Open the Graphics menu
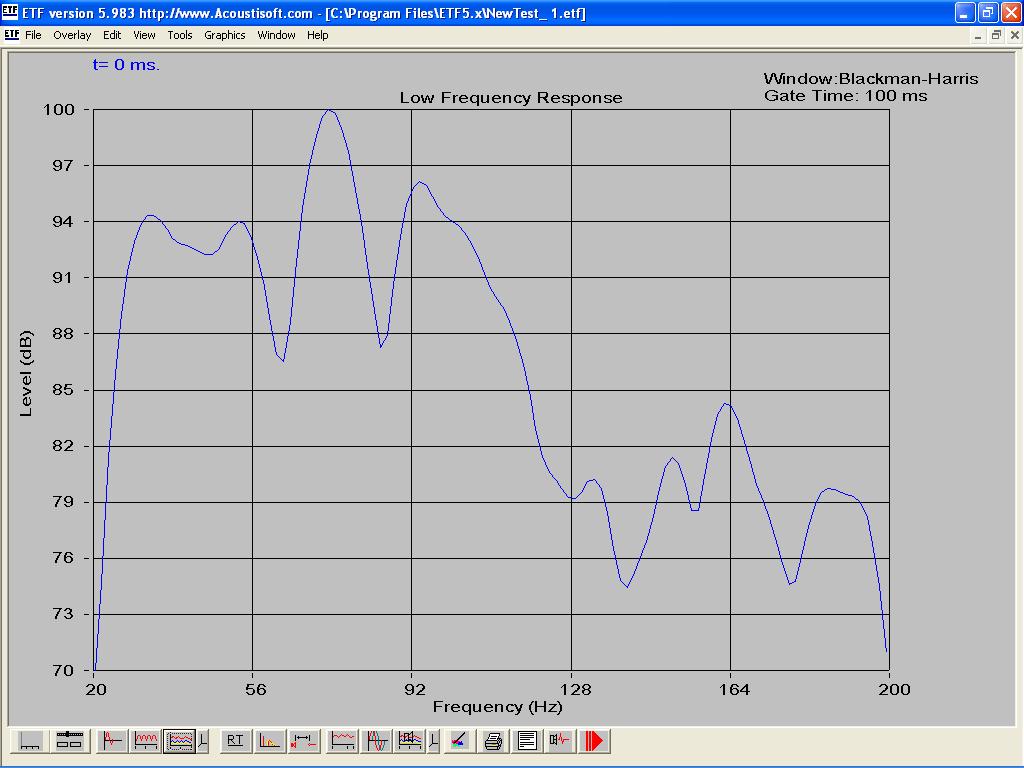The width and height of the screenshot is (1024, 768). 224,35
